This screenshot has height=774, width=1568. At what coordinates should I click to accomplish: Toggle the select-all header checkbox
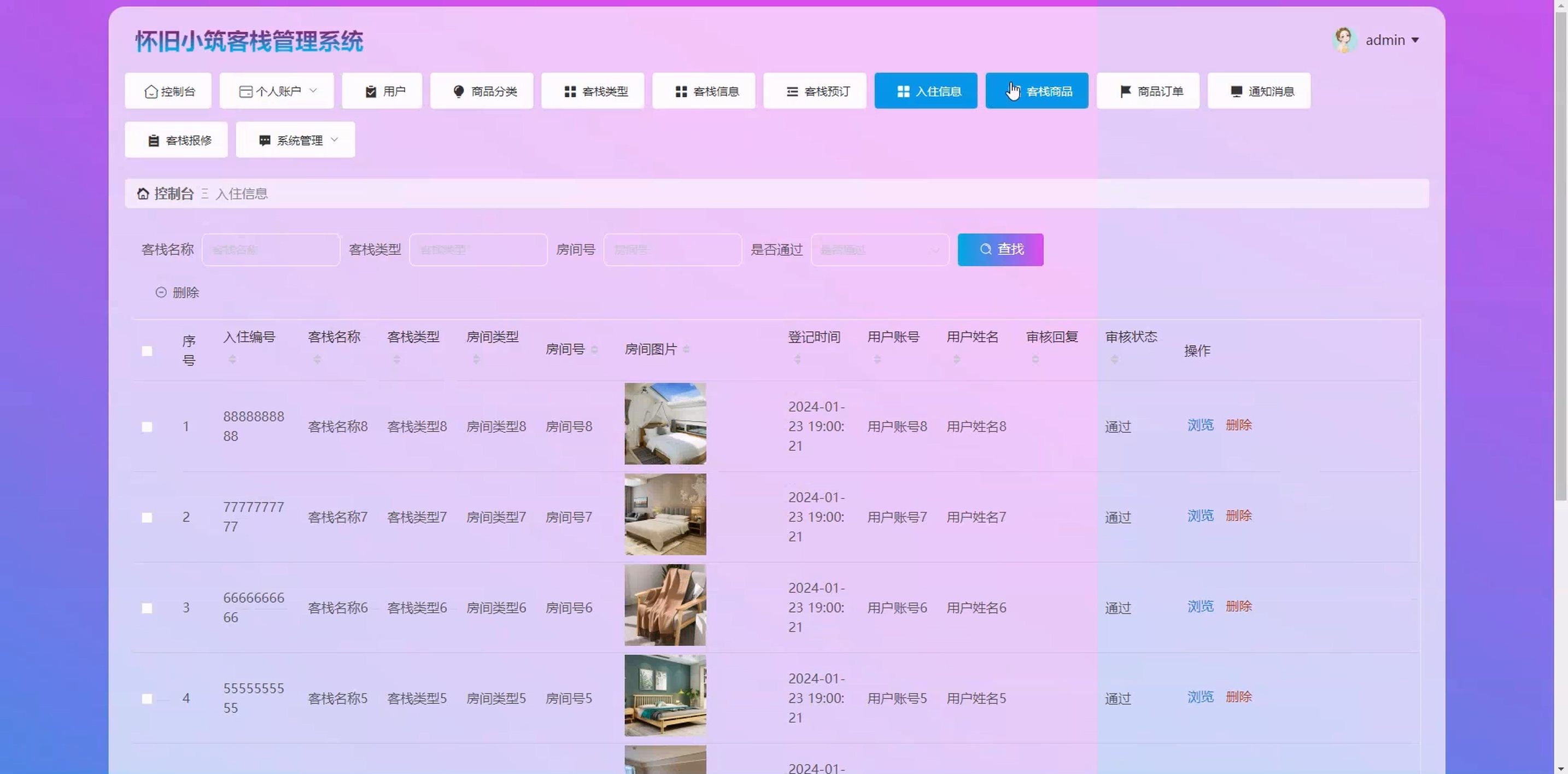(x=147, y=351)
